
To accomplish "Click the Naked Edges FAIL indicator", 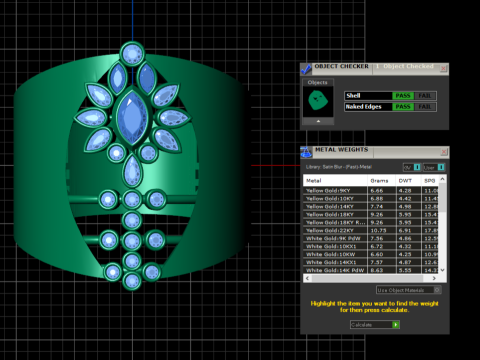I will (x=425, y=107).
